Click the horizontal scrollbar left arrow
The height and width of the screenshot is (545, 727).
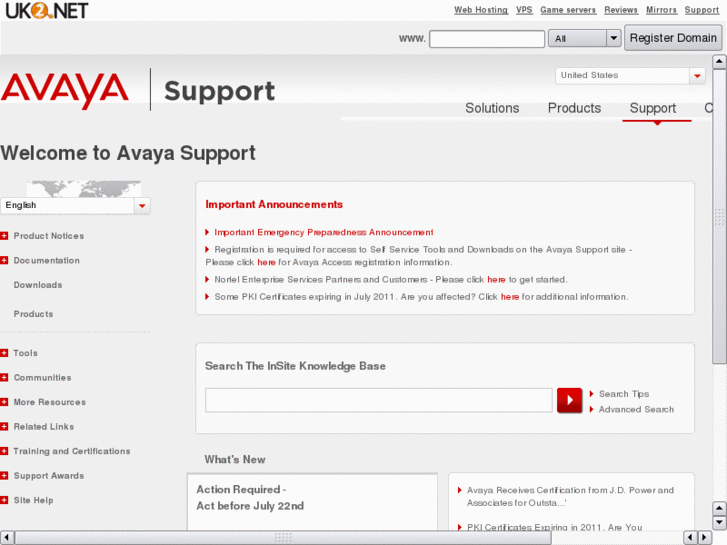click(6, 537)
